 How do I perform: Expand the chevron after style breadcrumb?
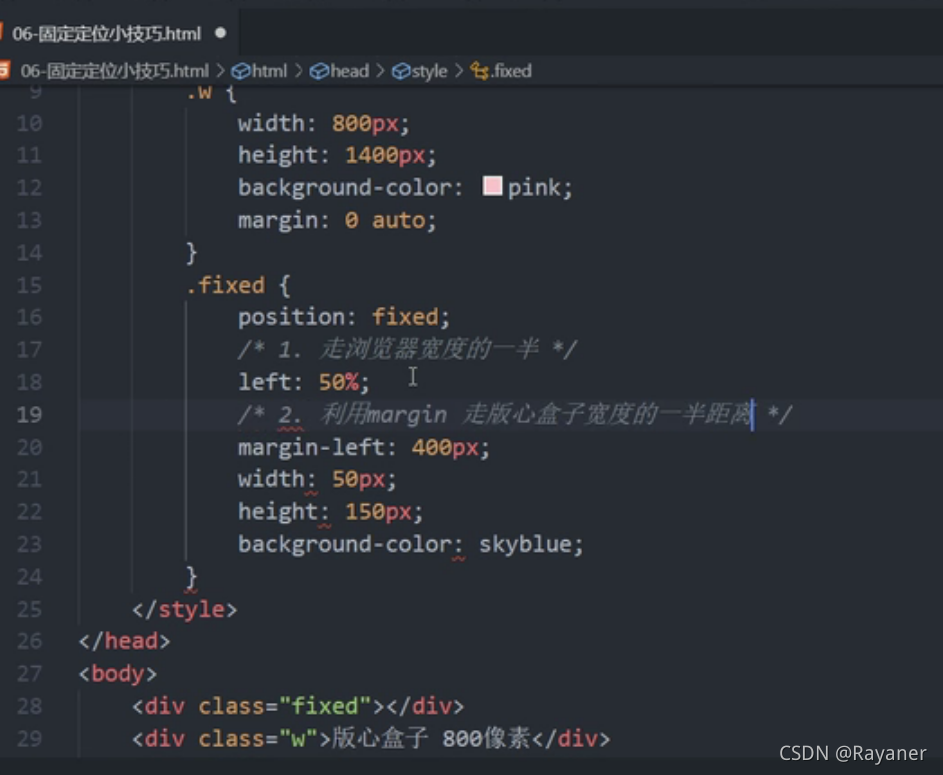(459, 71)
